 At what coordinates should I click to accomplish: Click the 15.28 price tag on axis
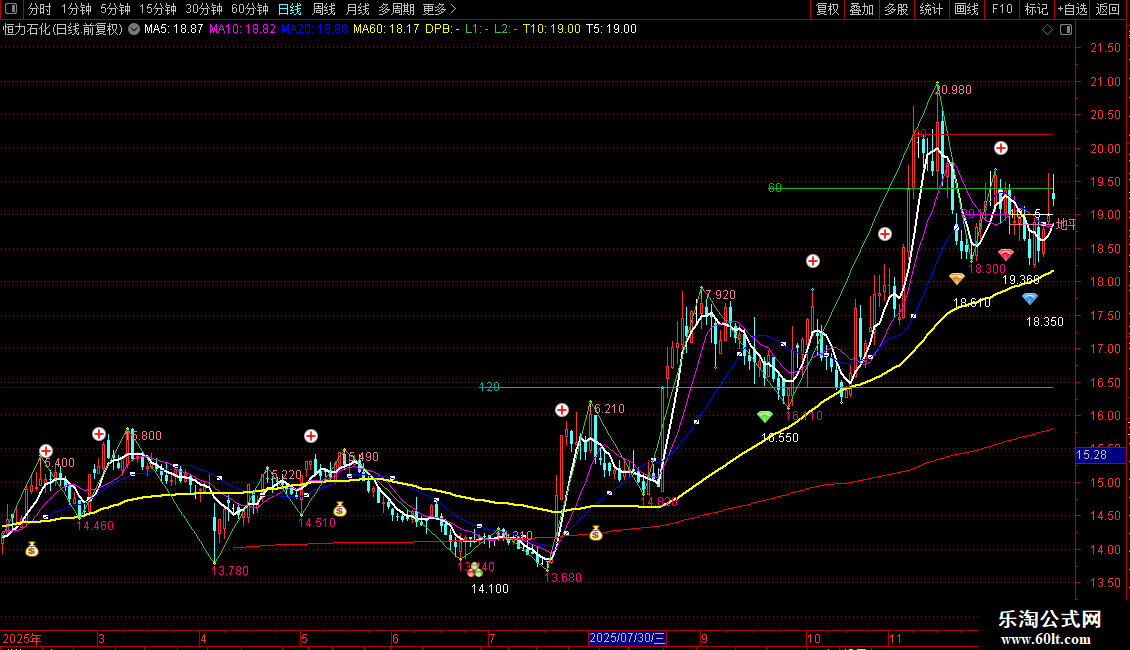[x=1099, y=455]
